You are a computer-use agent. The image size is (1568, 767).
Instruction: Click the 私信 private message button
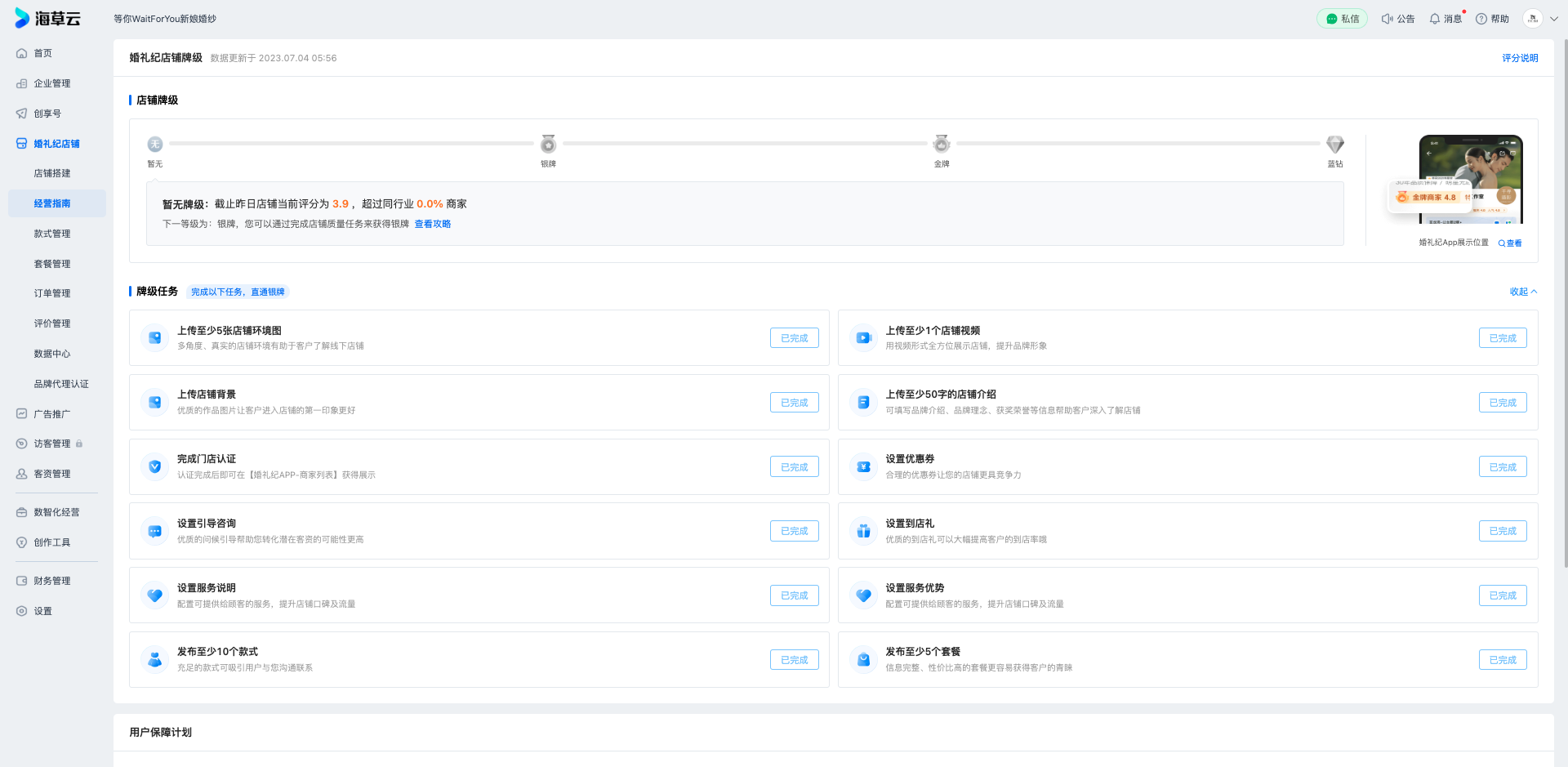pyautogui.click(x=1342, y=19)
